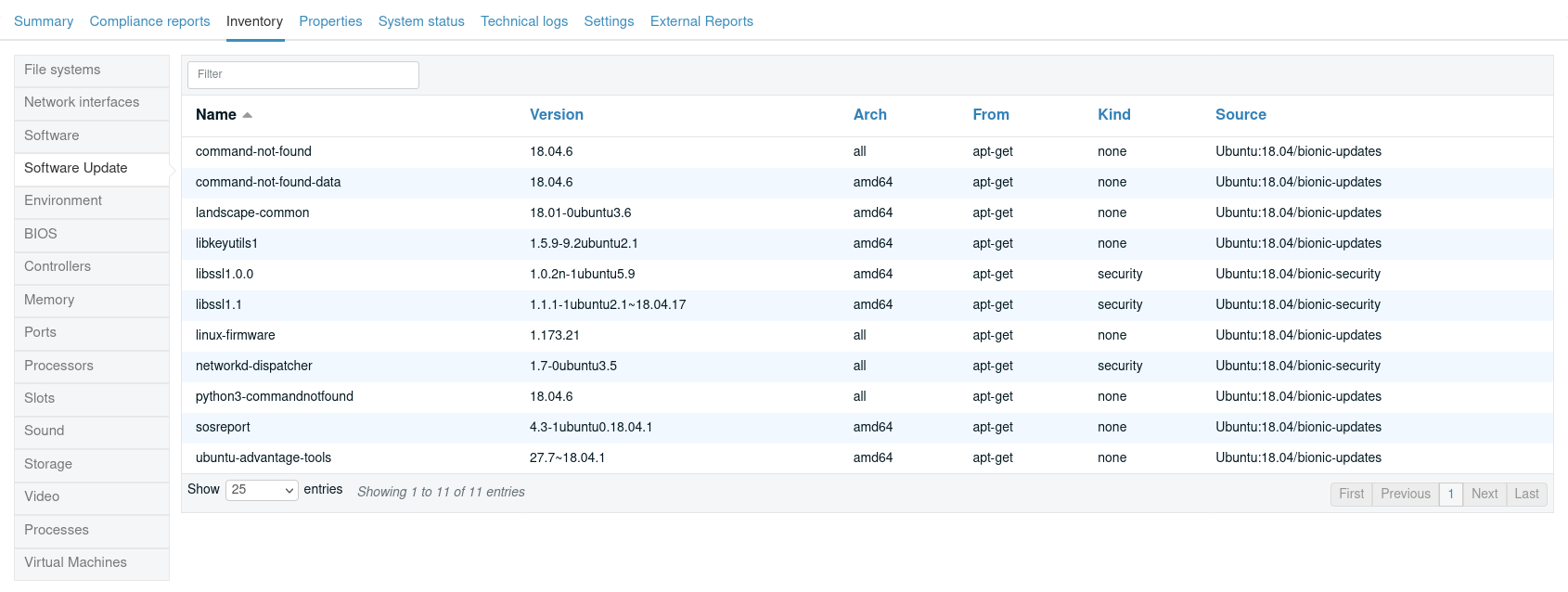Sort by the Kind column header

(x=1113, y=115)
